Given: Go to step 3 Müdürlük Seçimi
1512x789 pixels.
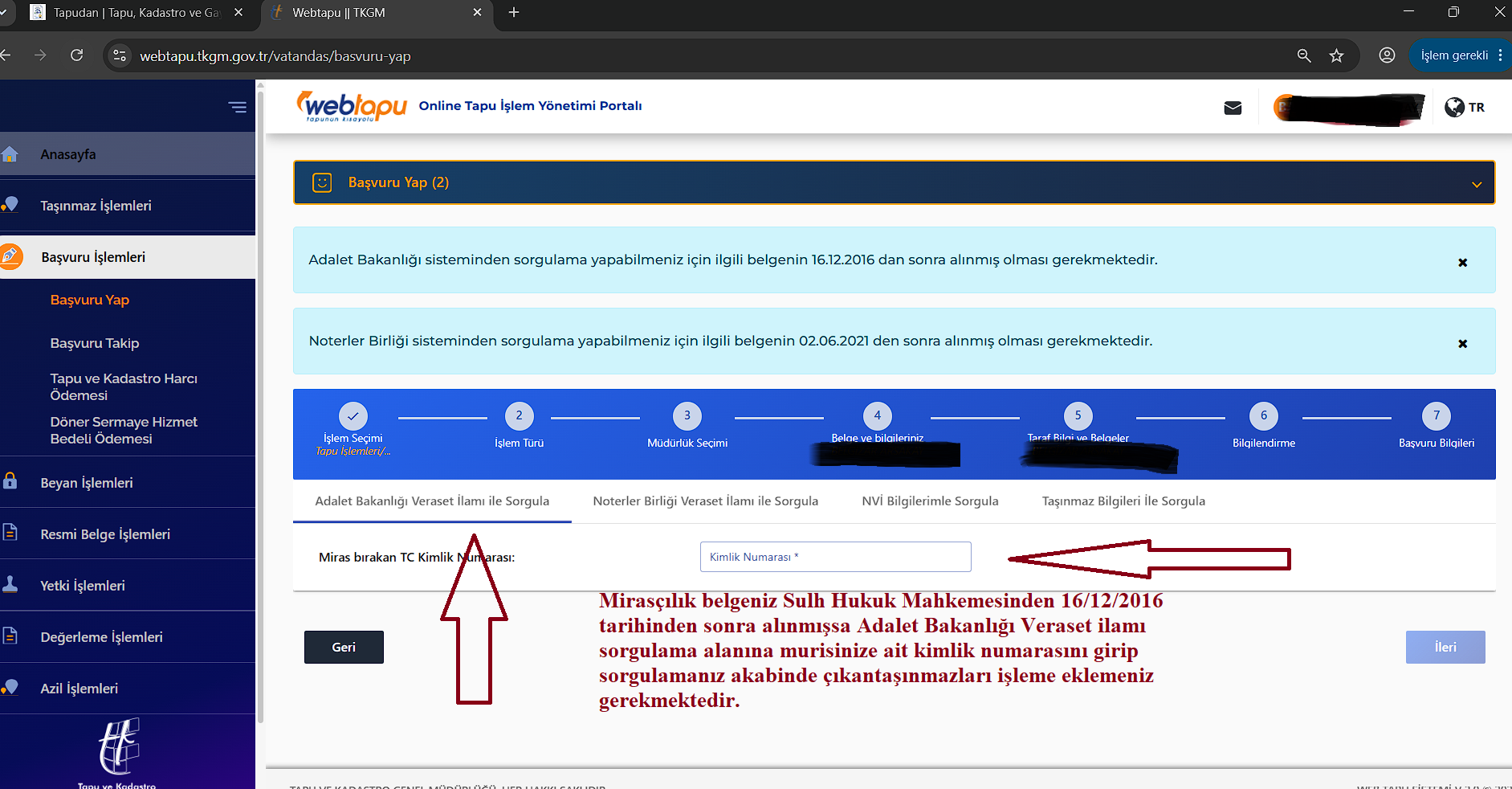Looking at the screenshot, I should point(687,426).
